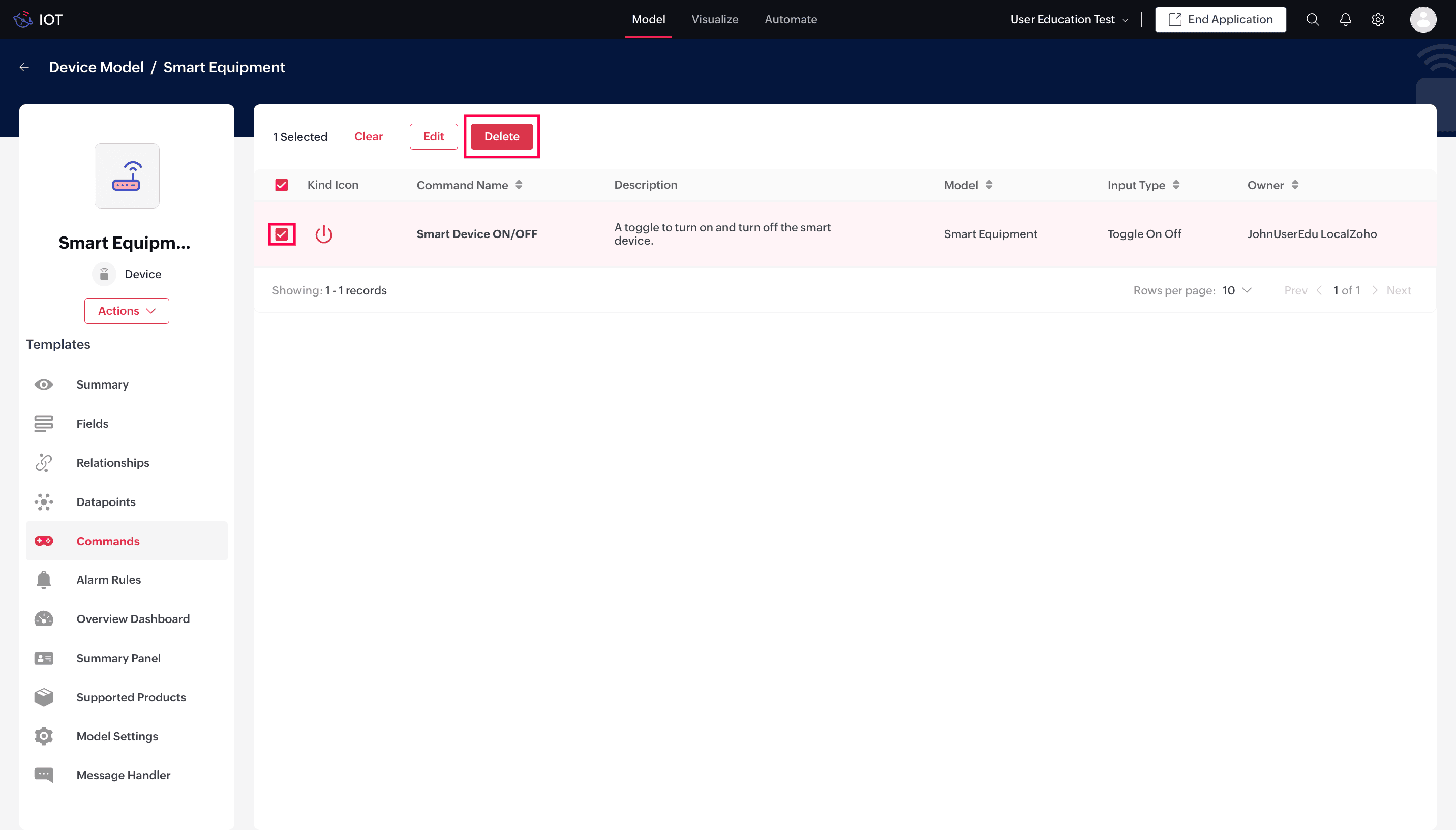Click the Clear selection link
The width and height of the screenshot is (1456, 830).
(x=368, y=136)
